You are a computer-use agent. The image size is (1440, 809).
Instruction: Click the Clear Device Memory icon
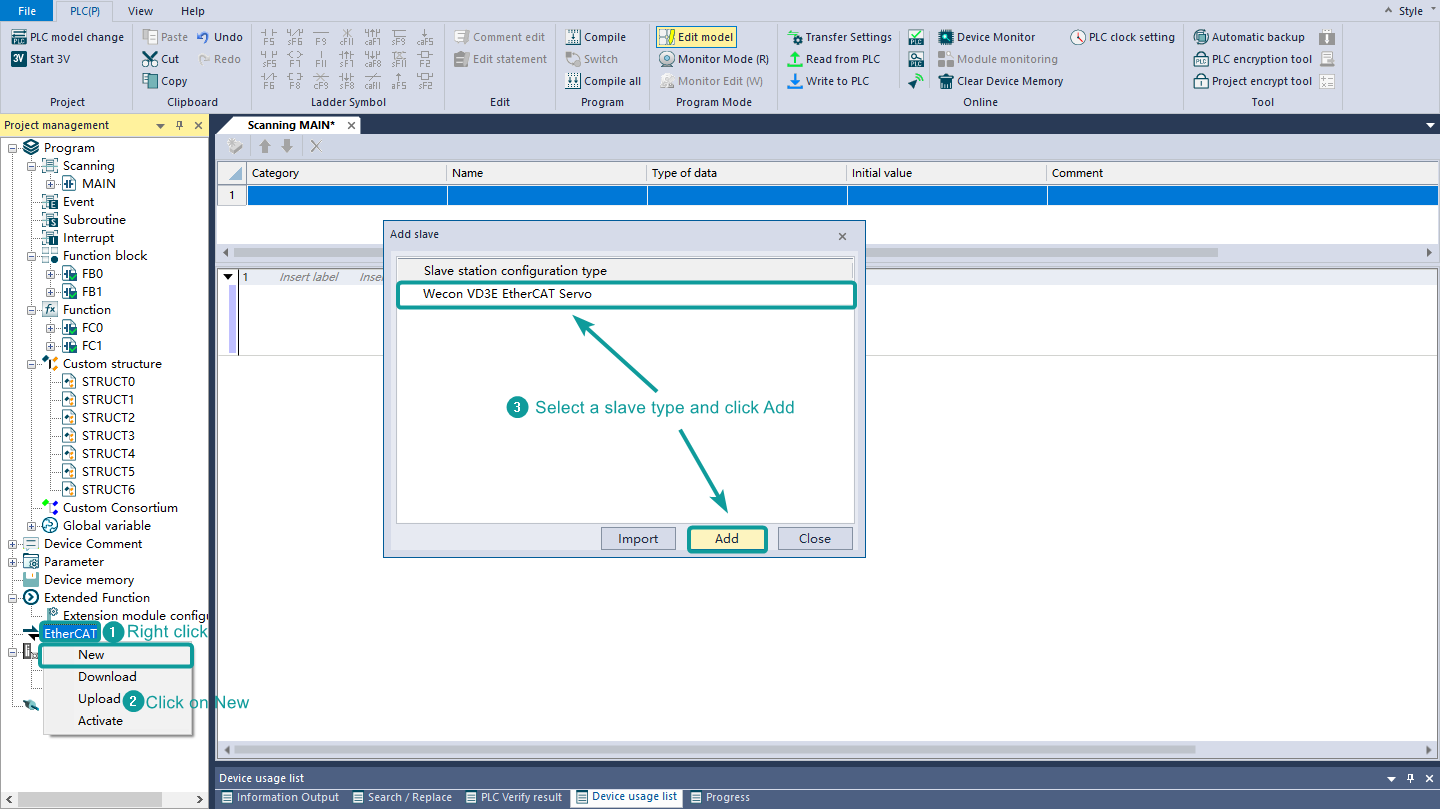tap(946, 81)
